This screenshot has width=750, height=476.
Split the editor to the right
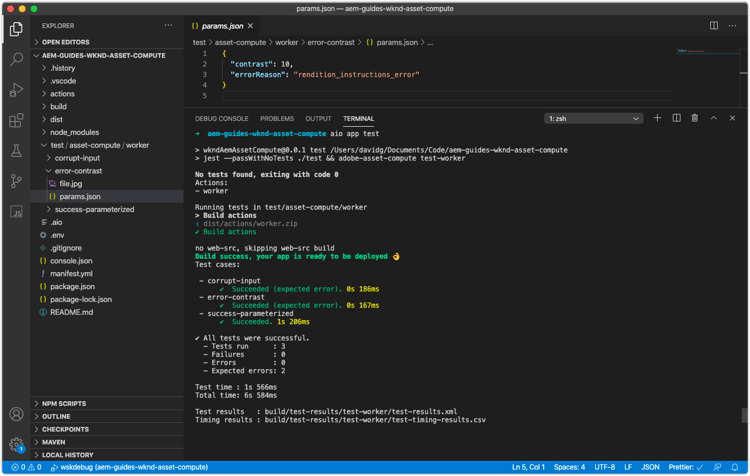pyautogui.click(x=714, y=25)
